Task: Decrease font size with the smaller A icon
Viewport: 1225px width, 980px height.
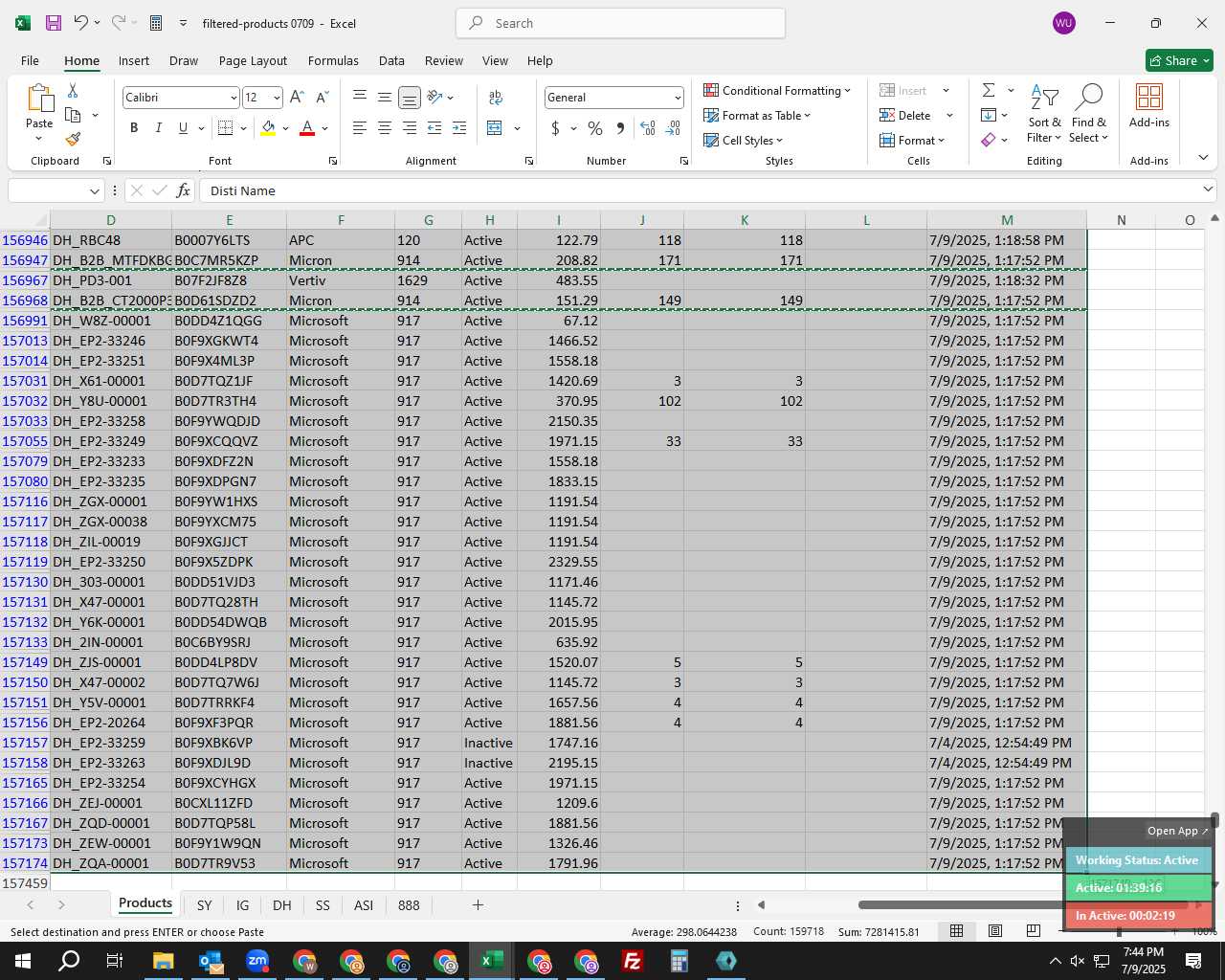Action: (x=322, y=97)
